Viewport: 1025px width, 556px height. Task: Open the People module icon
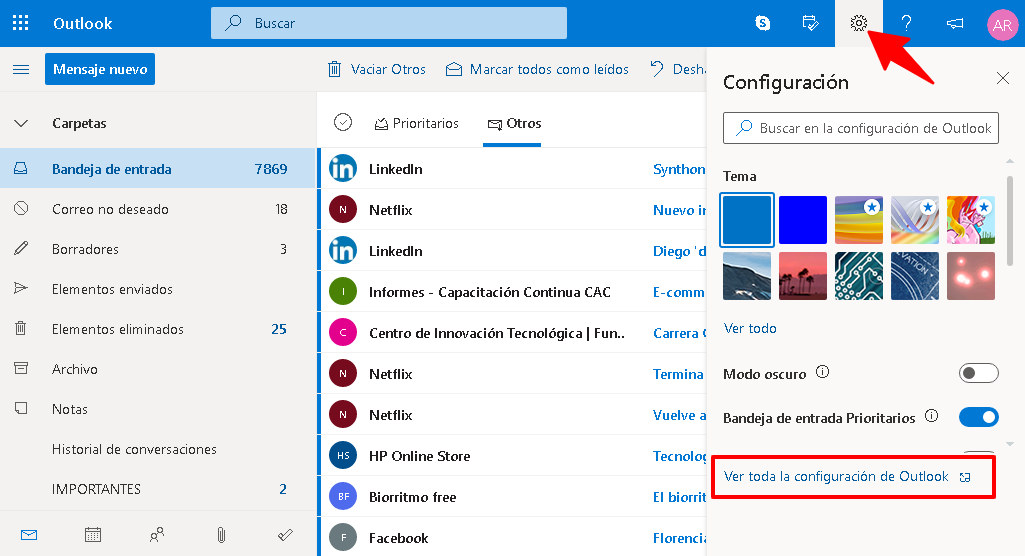point(157,535)
